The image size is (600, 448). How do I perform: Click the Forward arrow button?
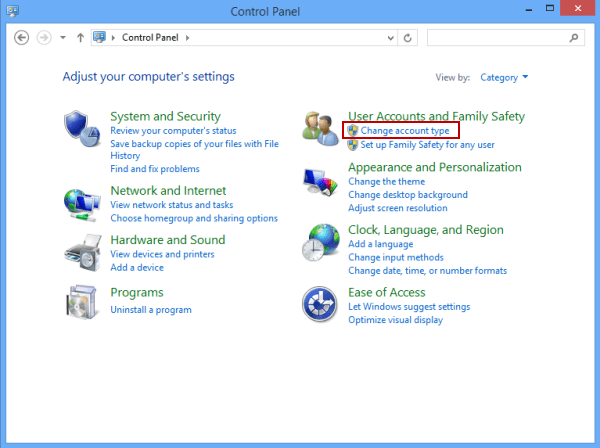[44, 38]
